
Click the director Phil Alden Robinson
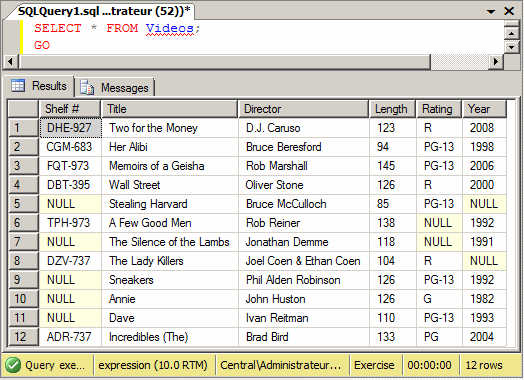point(293,280)
